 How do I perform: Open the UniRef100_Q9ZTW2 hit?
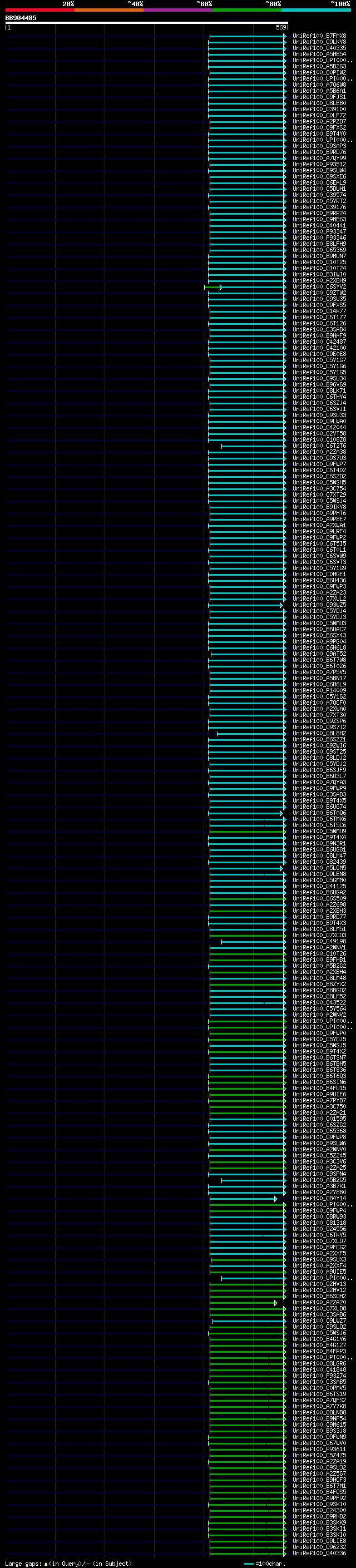(x=319, y=293)
